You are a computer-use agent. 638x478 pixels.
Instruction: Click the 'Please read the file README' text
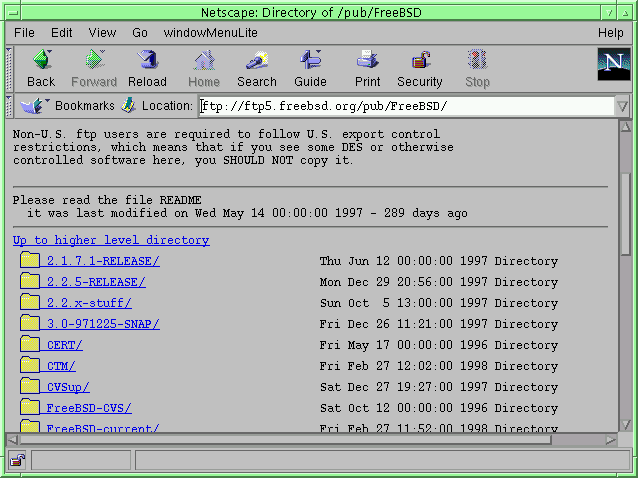[x=107, y=200]
